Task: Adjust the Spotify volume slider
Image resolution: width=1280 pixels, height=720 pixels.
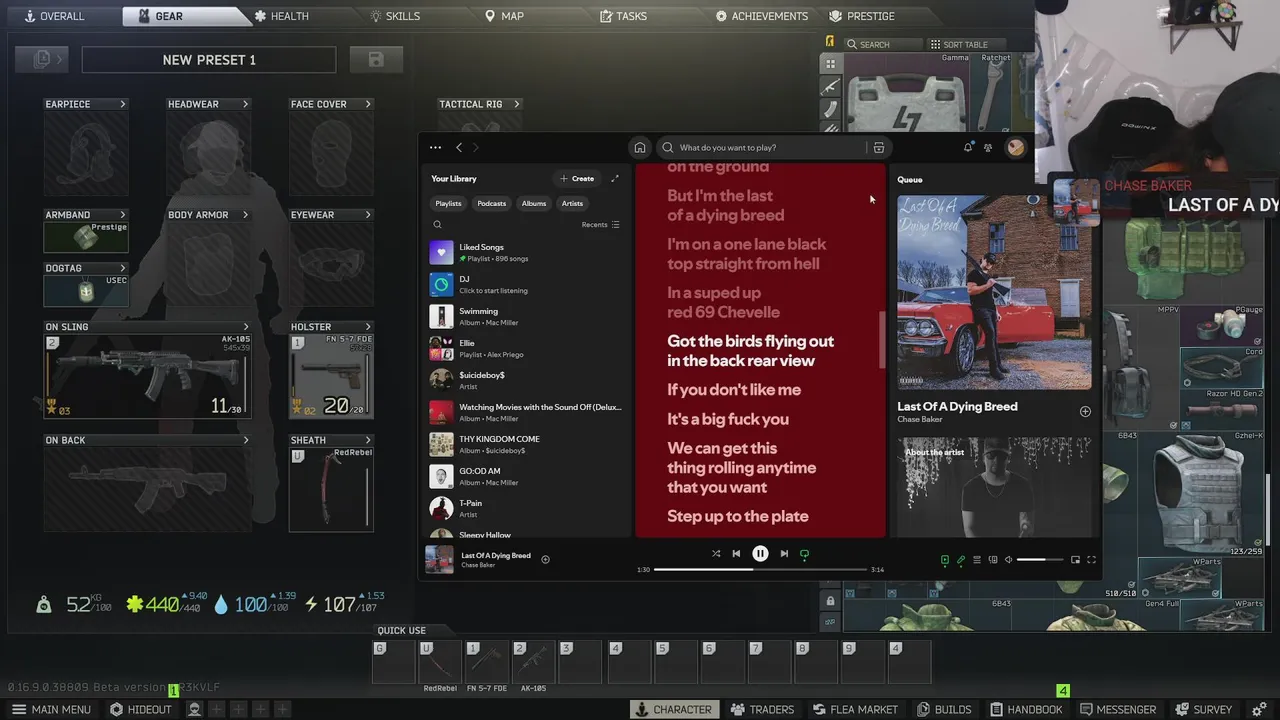Action: (x=1039, y=560)
